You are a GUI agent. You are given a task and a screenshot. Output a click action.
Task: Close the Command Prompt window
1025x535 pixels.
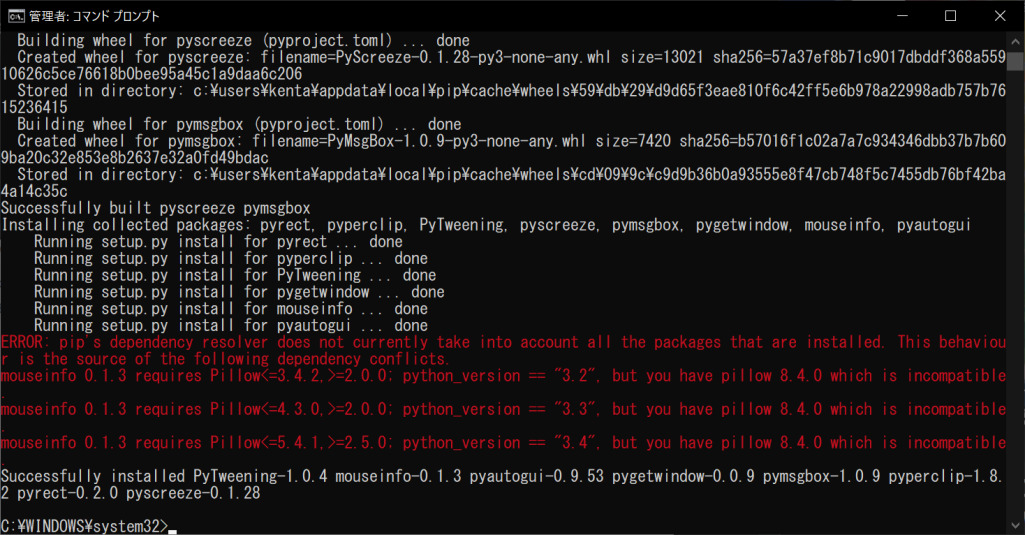point(1000,16)
